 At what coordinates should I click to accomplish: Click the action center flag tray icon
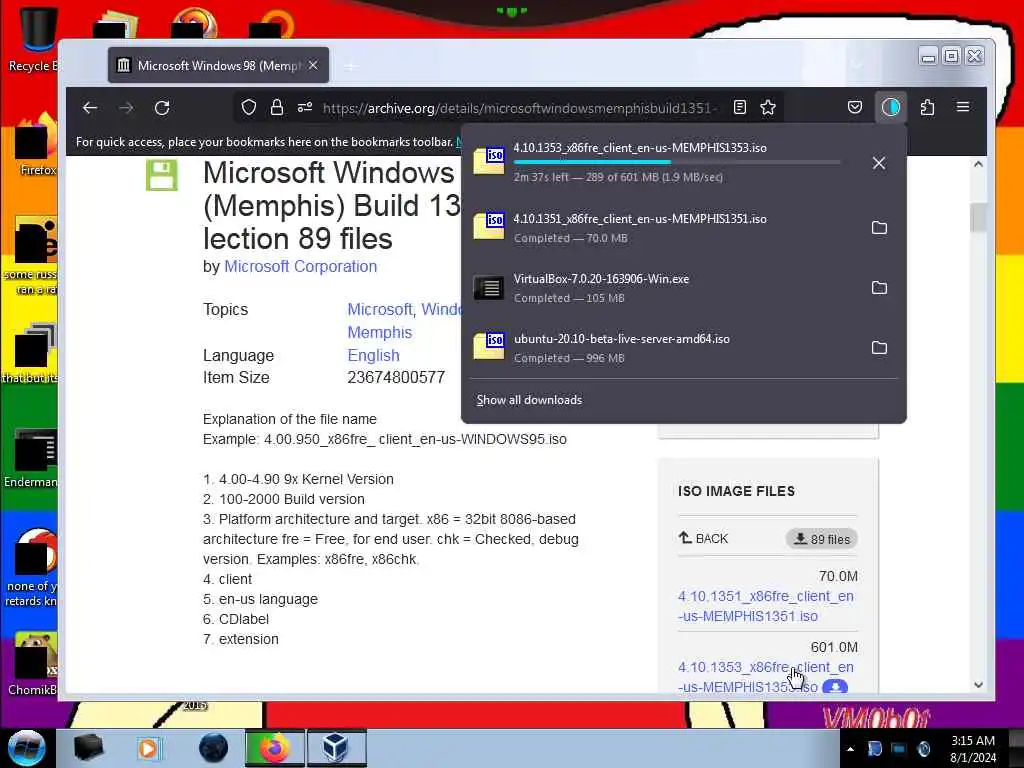pos(874,748)
